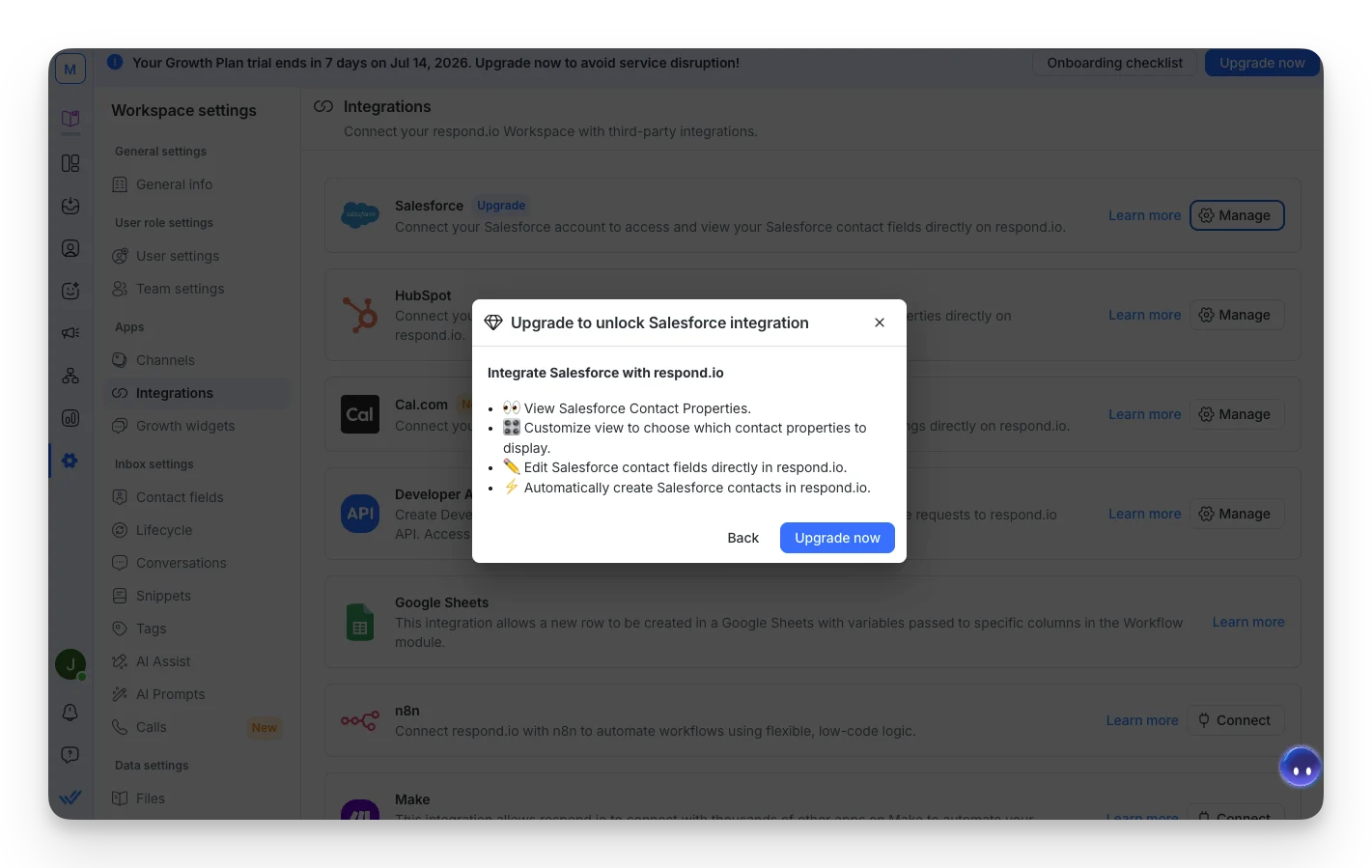Click 'Workspace settings' heading

click(183, 110)
